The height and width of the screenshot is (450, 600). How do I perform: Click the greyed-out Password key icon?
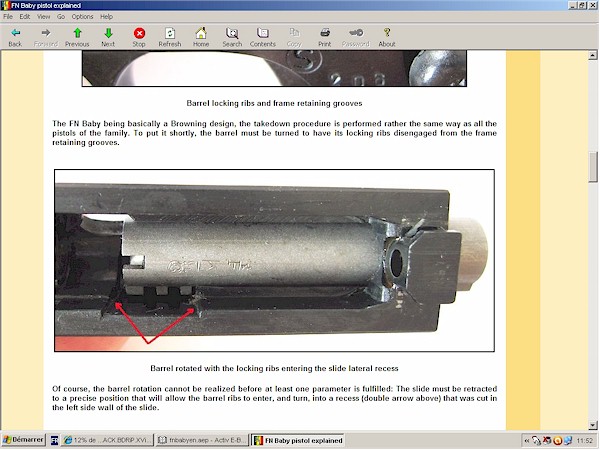(356, 37)
